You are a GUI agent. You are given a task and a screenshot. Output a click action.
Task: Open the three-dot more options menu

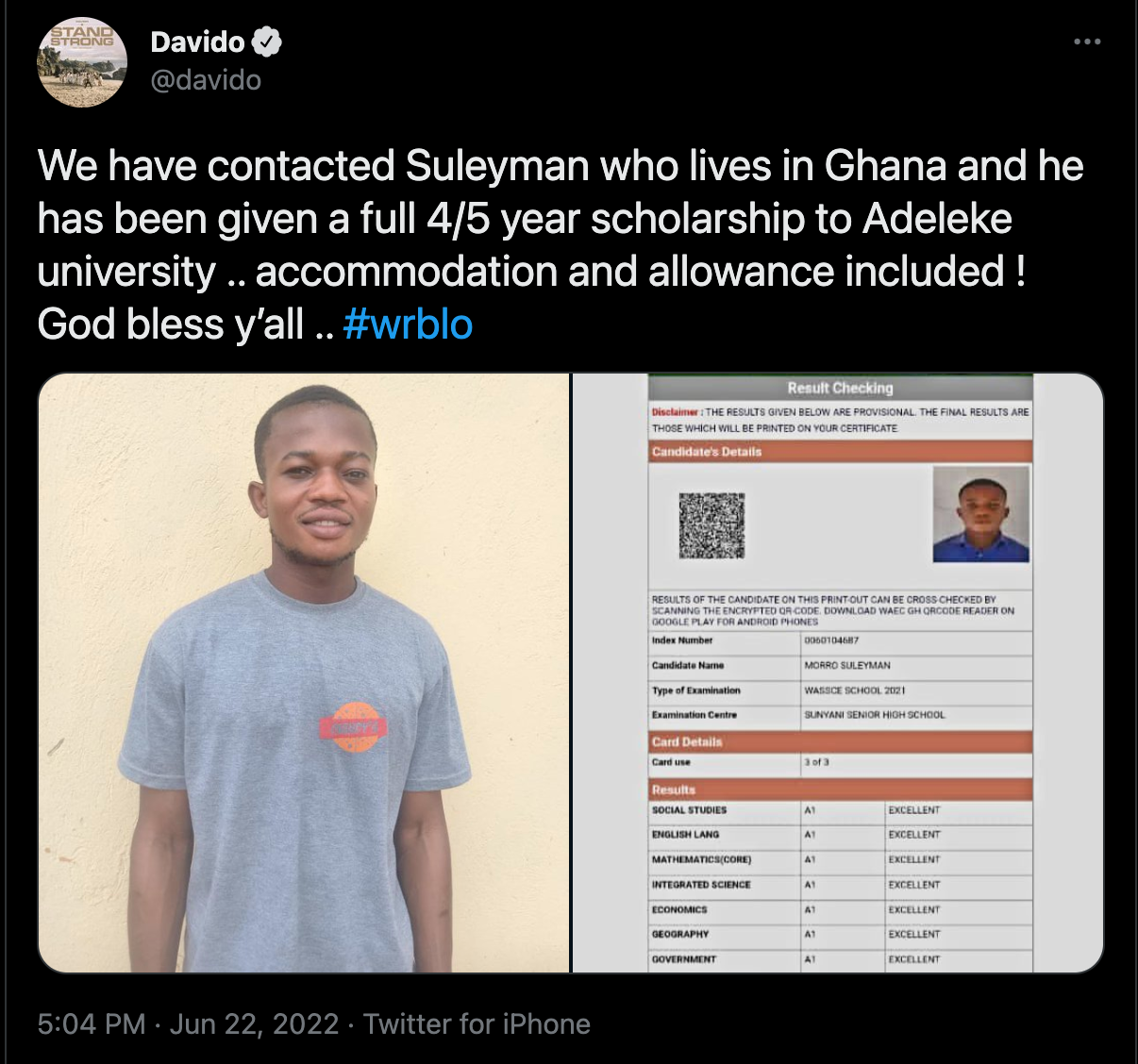tap(1087, 42)
